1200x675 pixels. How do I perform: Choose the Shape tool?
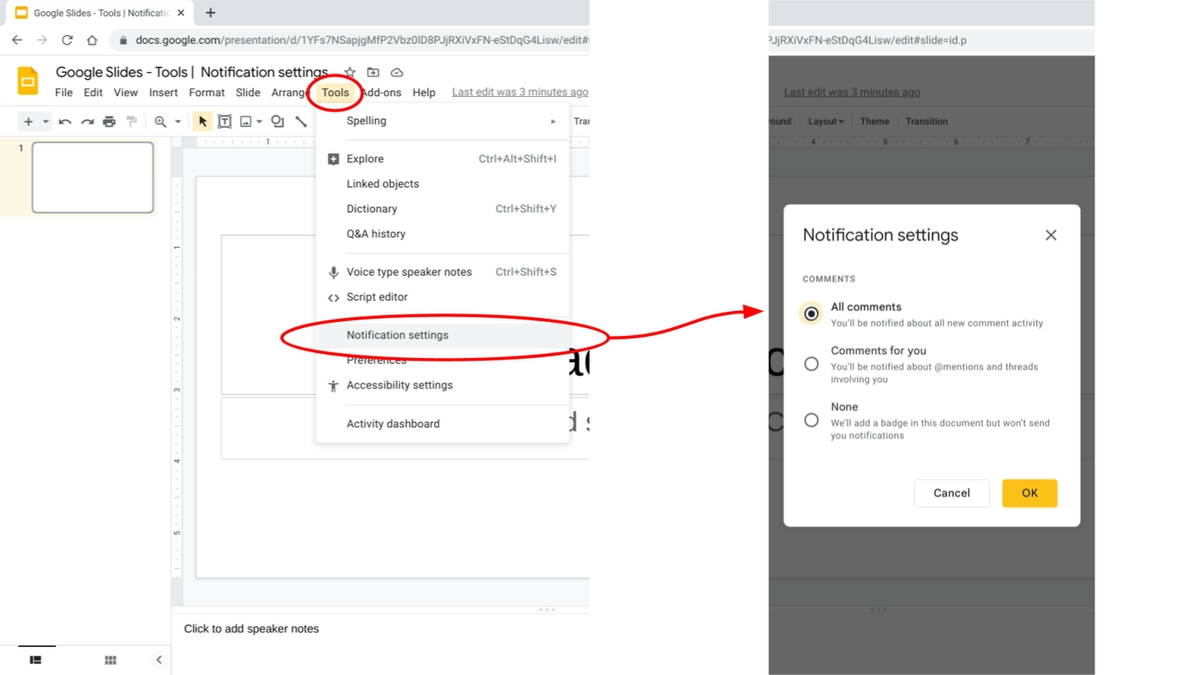point(278,121)
